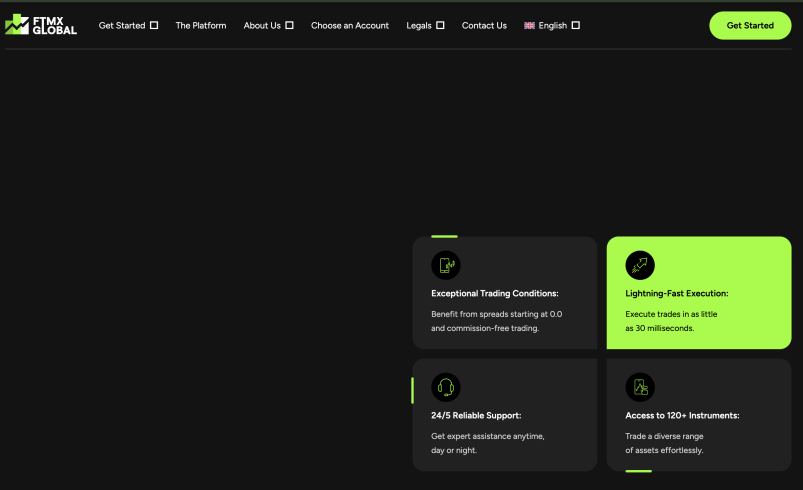This screenshot has height=490, width=803.
Task: Click the UK flag language icon
Action: click(x=529, y=26)
